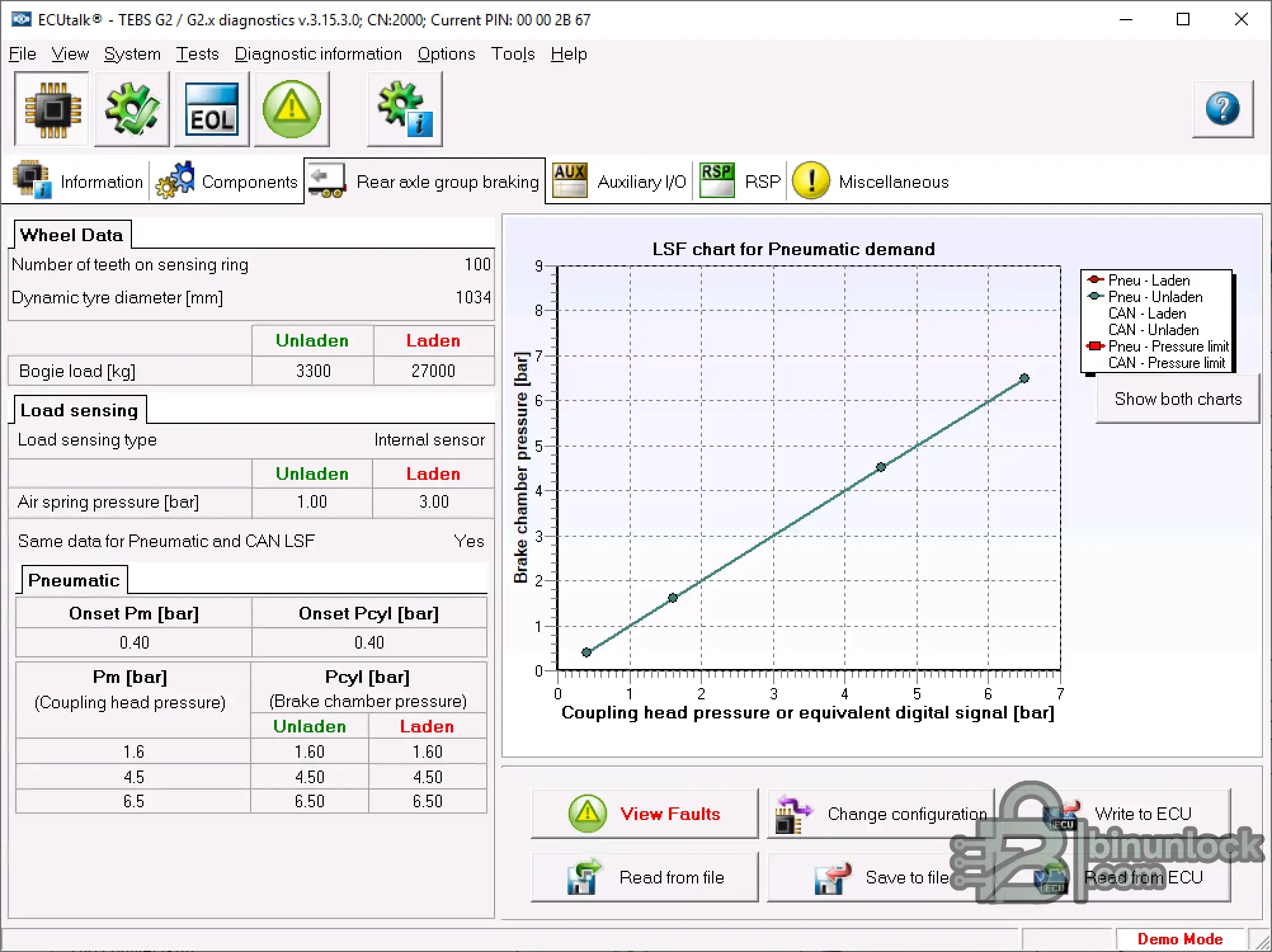The image size is (1272, 952).
Task: Click the chart data point at 4.5 bar
Action: point(880,467)
